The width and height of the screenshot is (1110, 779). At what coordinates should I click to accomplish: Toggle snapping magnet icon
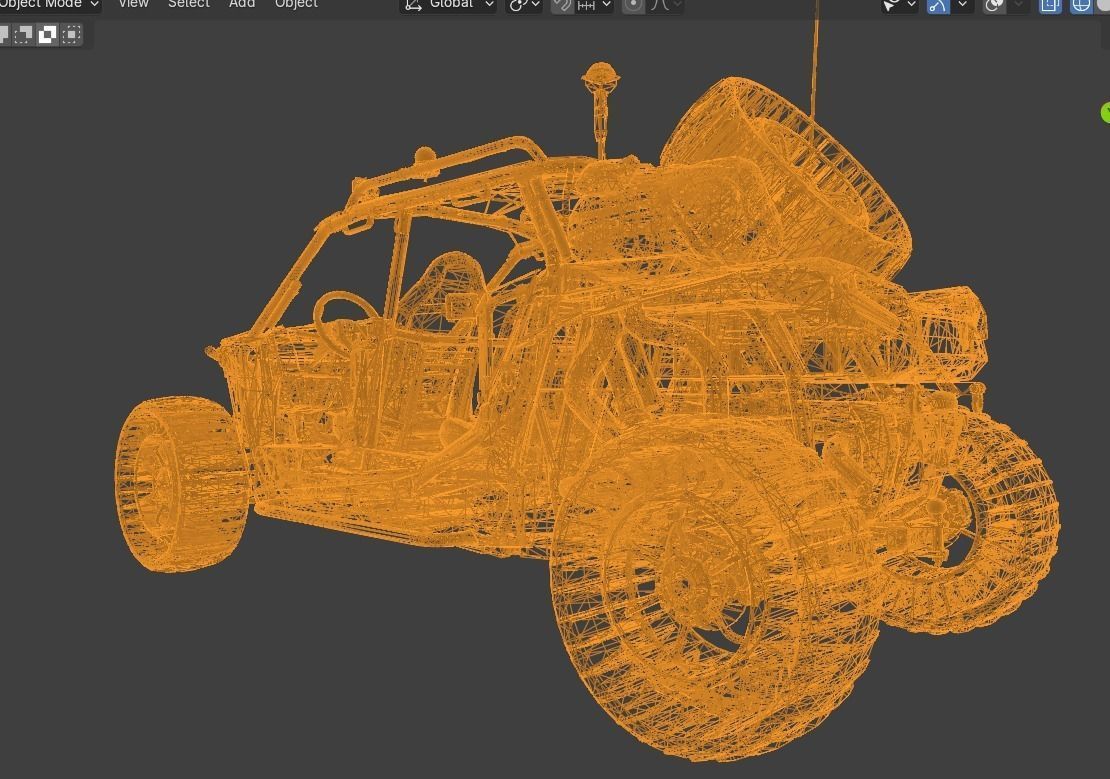pyautogui.click(x=562, y=5)
